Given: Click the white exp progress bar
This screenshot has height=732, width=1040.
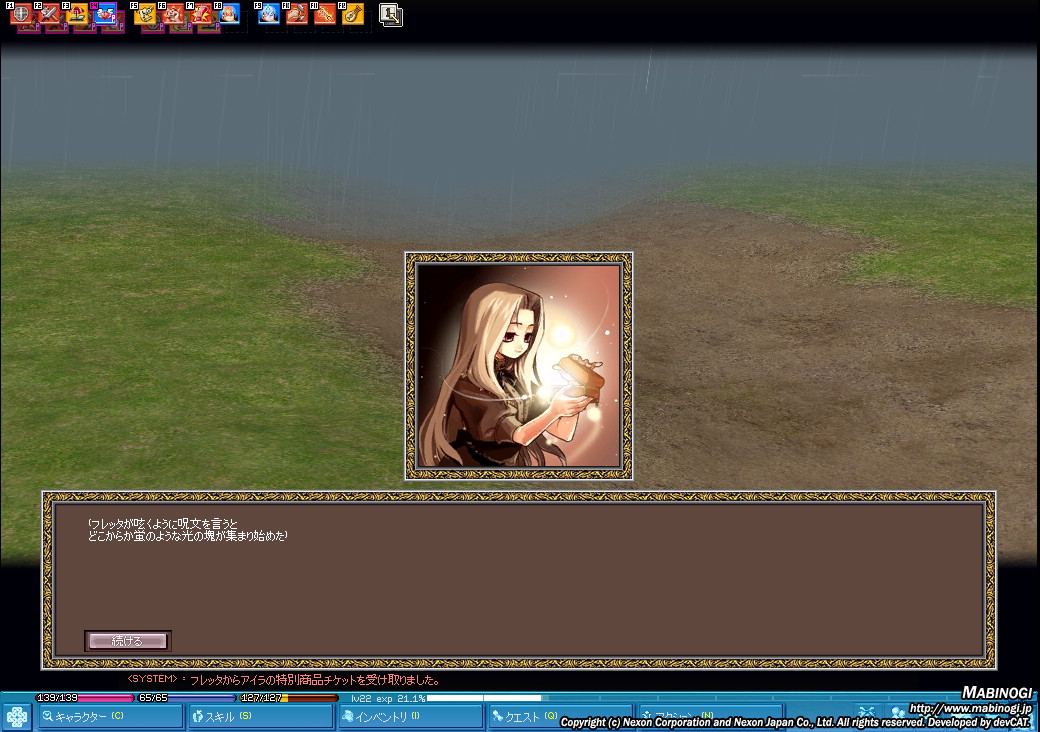Looking at the screenshot, I should (484, 698).
